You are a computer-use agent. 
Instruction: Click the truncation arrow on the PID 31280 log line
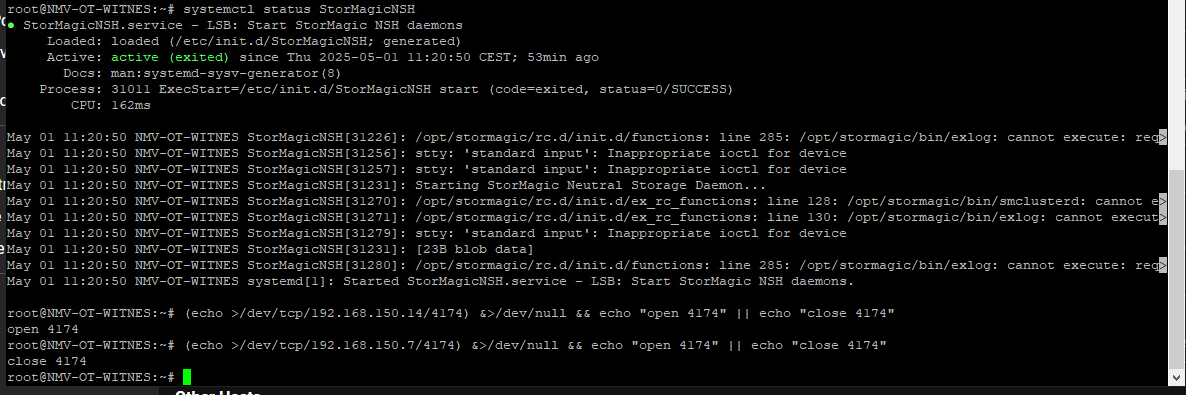coord(1163,266)
